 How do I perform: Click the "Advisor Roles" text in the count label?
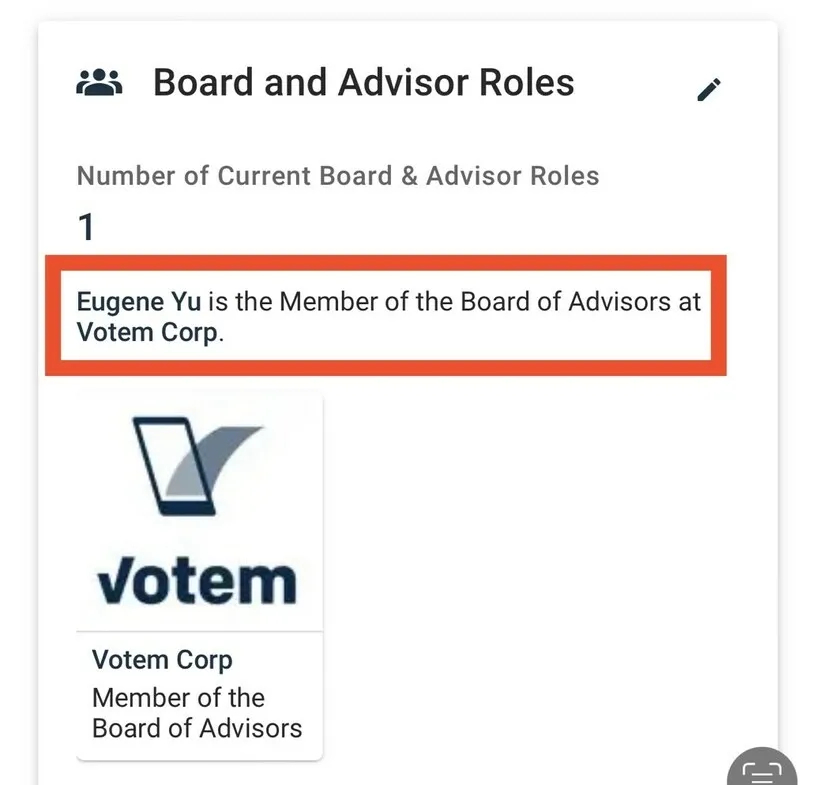(512, 176)
